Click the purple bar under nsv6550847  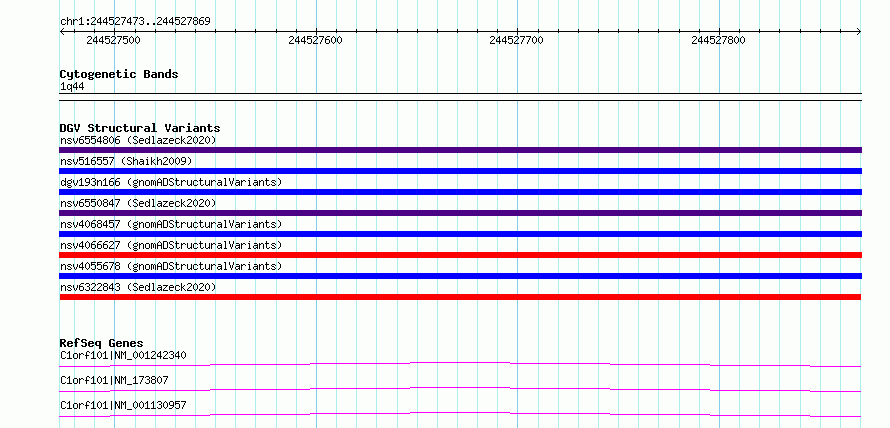(x=460, y=213)
